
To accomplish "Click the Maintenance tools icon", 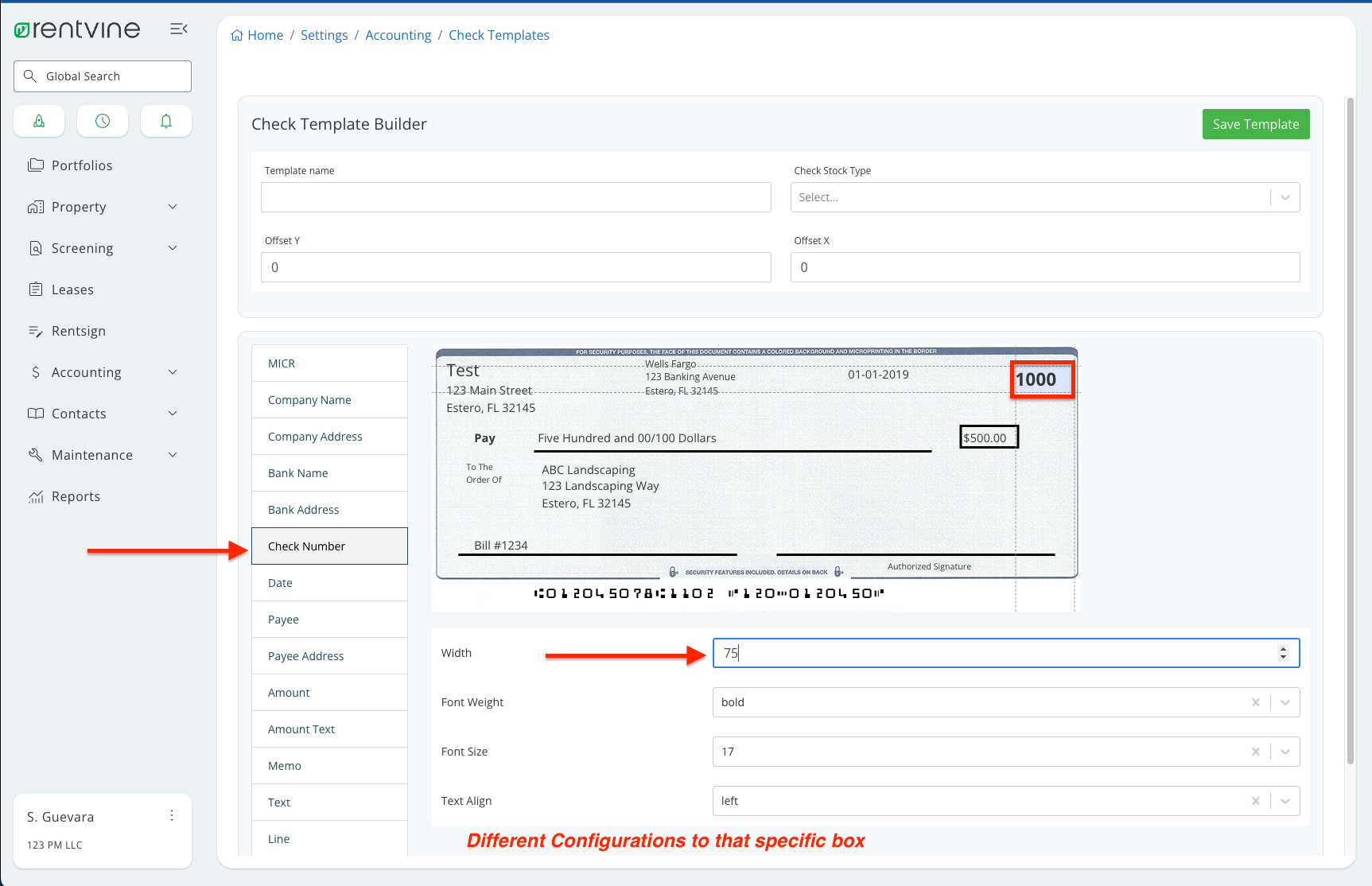I will tap(36, 455).
